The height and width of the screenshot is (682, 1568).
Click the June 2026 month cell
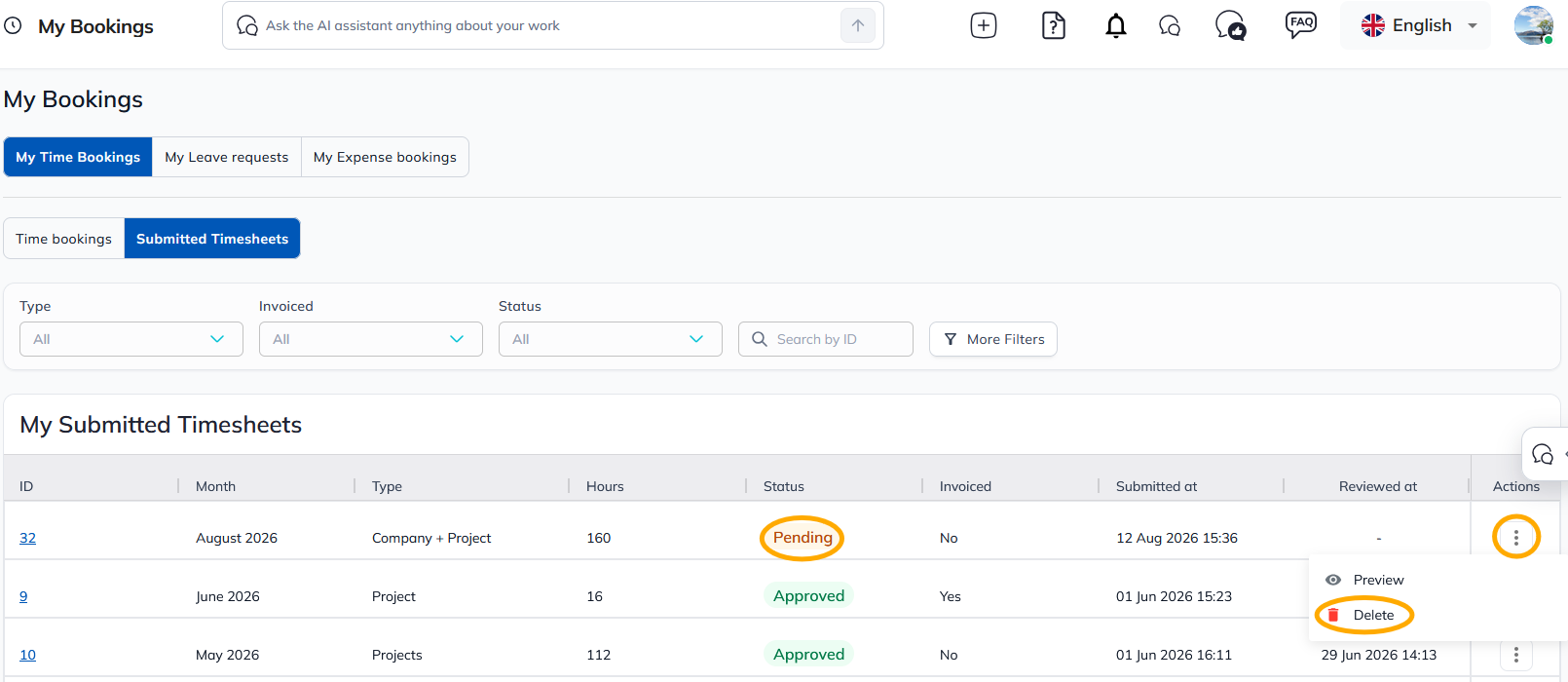point(228,596)
